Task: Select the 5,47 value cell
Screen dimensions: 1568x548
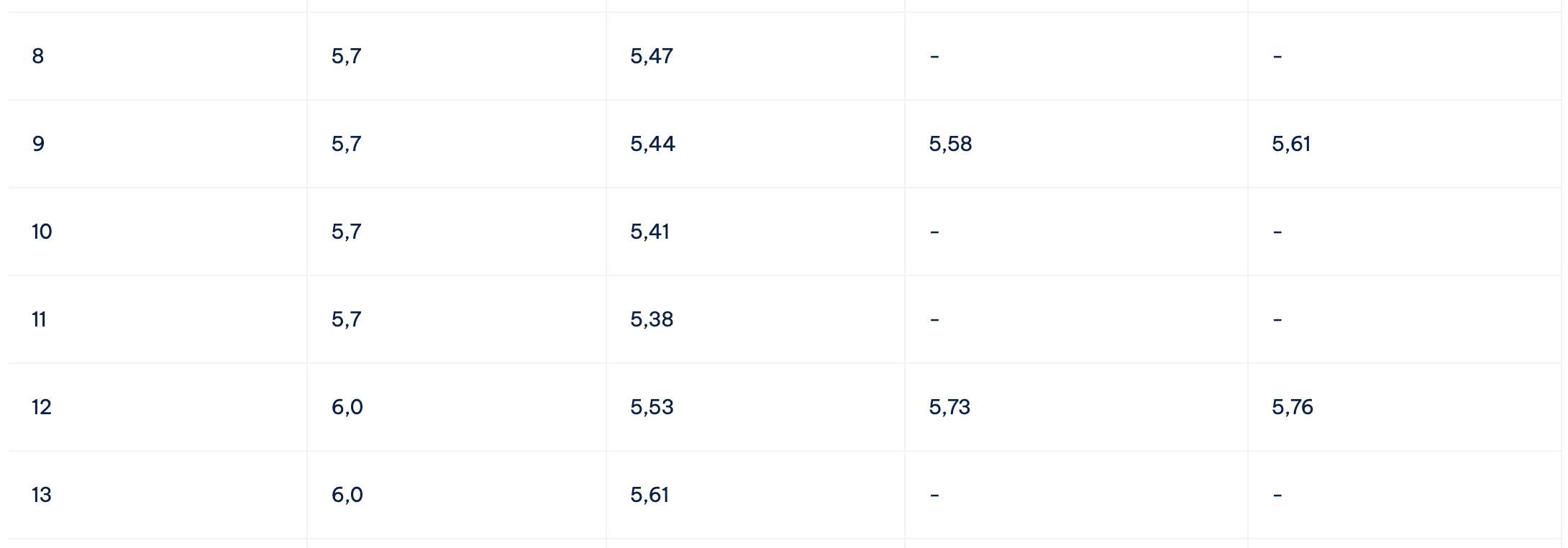Action: tap(755, 56)
